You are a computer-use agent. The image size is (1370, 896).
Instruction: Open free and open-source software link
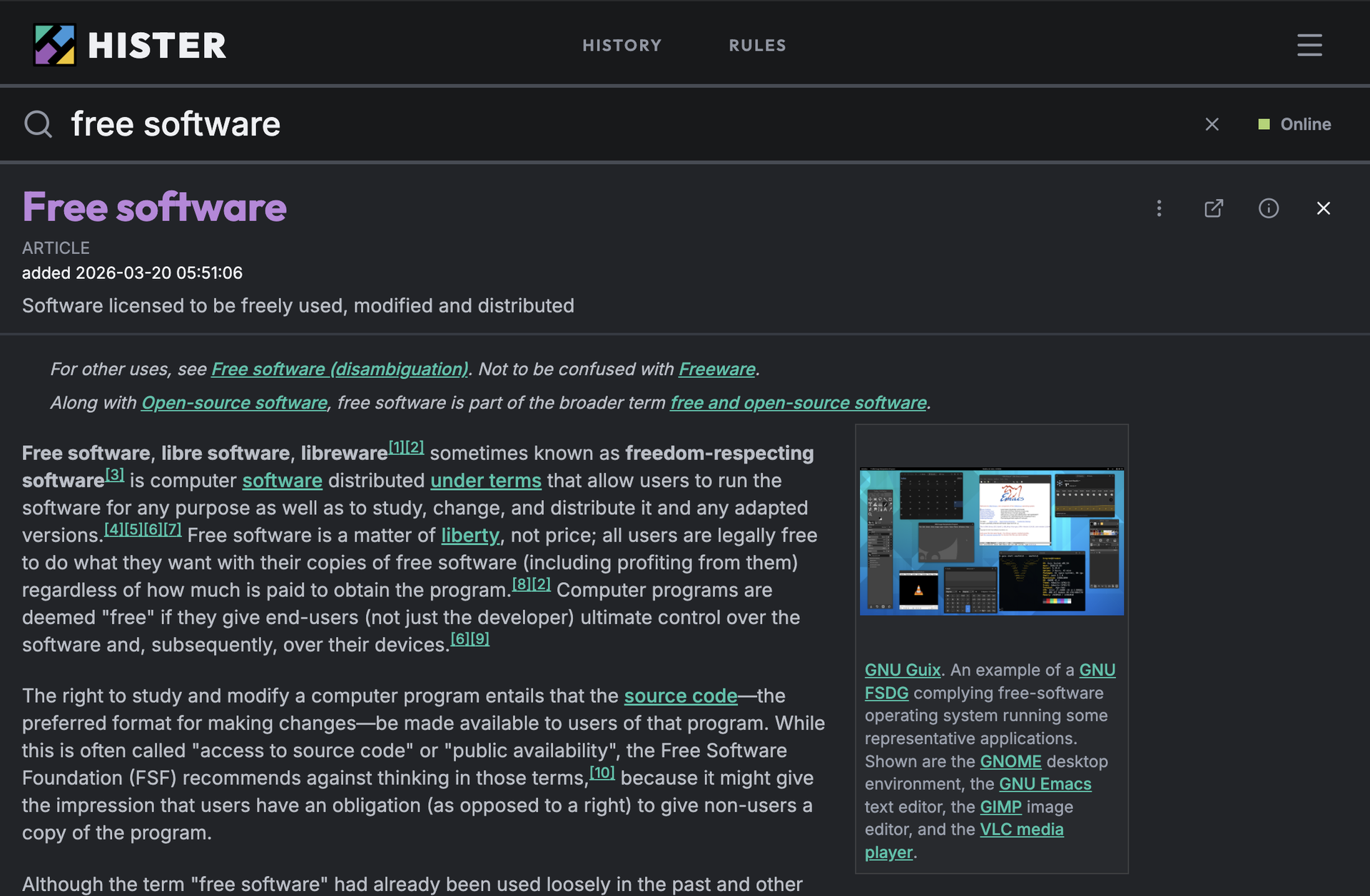pos(798,403)
